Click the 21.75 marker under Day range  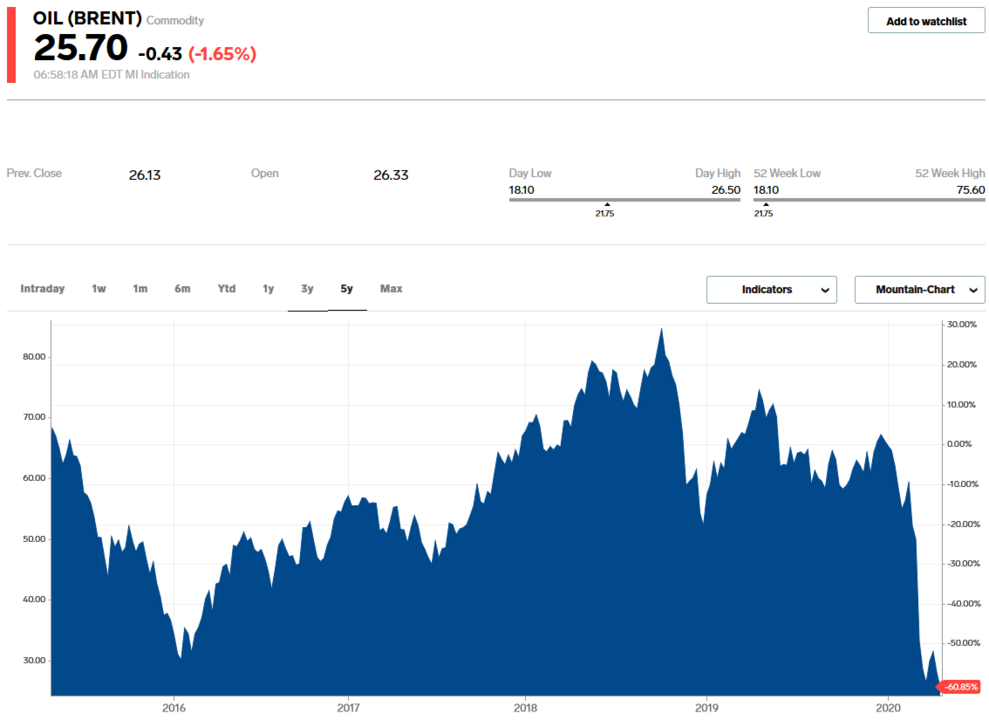[605, 211]
